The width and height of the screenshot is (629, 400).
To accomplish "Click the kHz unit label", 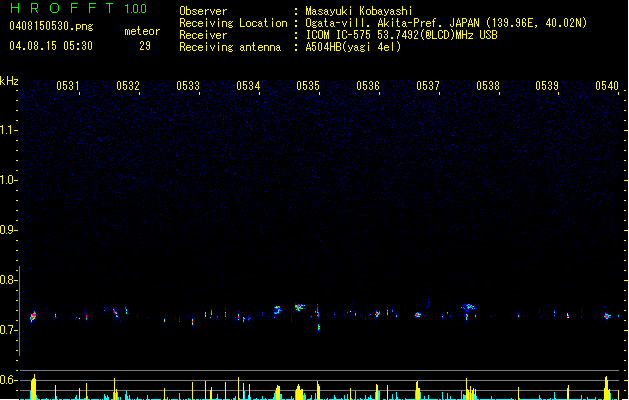I will [9, 81].
